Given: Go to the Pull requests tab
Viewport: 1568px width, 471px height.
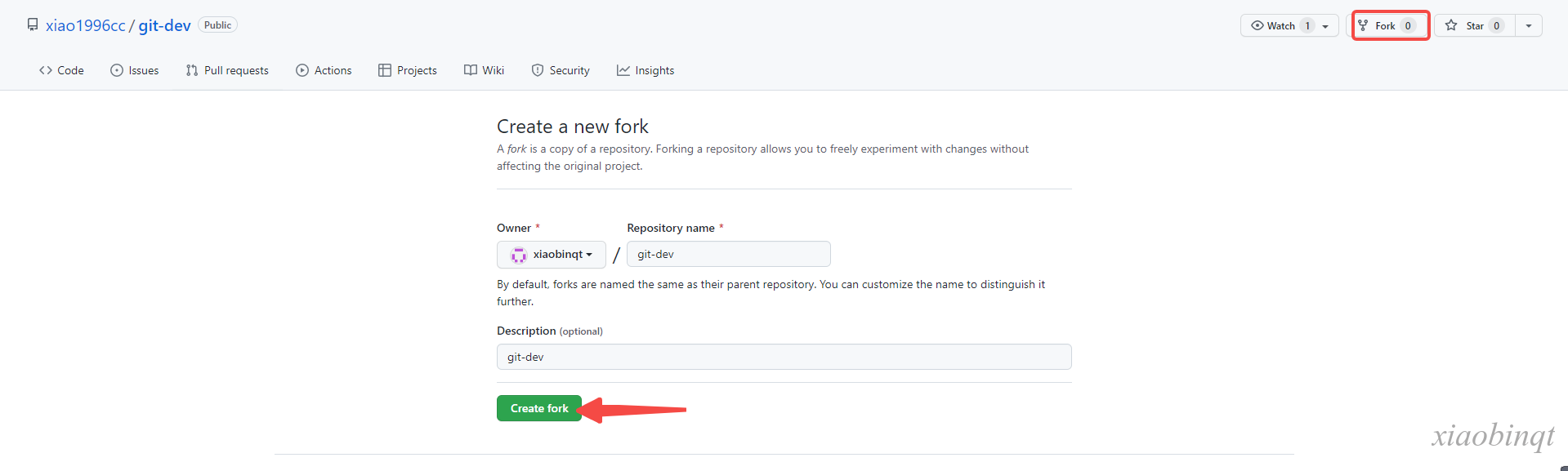Looking at the screenshot, I should [x=227, y=70].
